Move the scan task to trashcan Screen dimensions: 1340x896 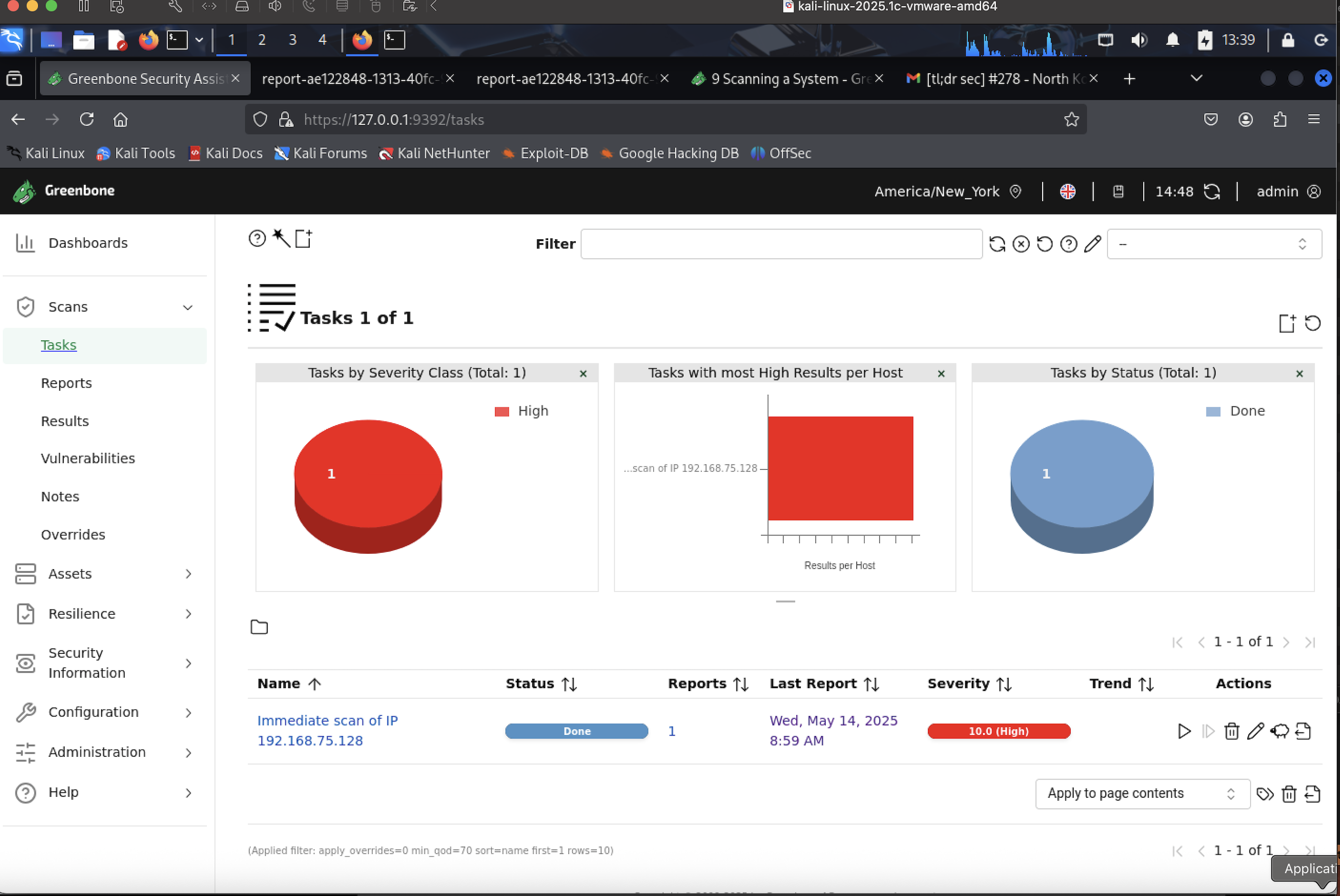pyautogui.click(x=1231, y=731)
